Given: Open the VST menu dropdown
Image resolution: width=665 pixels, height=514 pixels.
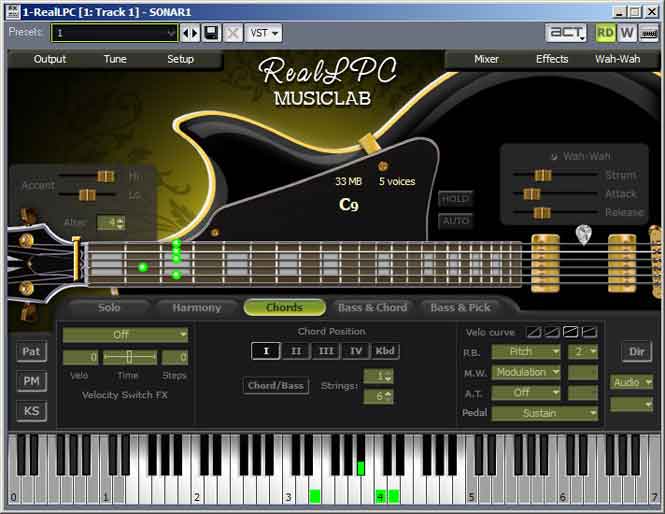Looking at the screenshot, I should click(x=263, y=33).
